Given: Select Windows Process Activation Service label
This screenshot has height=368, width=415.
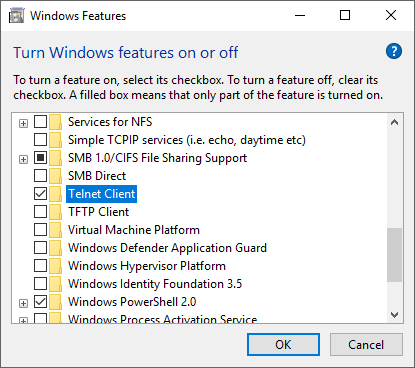Looking at the screenshot, I should point(163,319).
